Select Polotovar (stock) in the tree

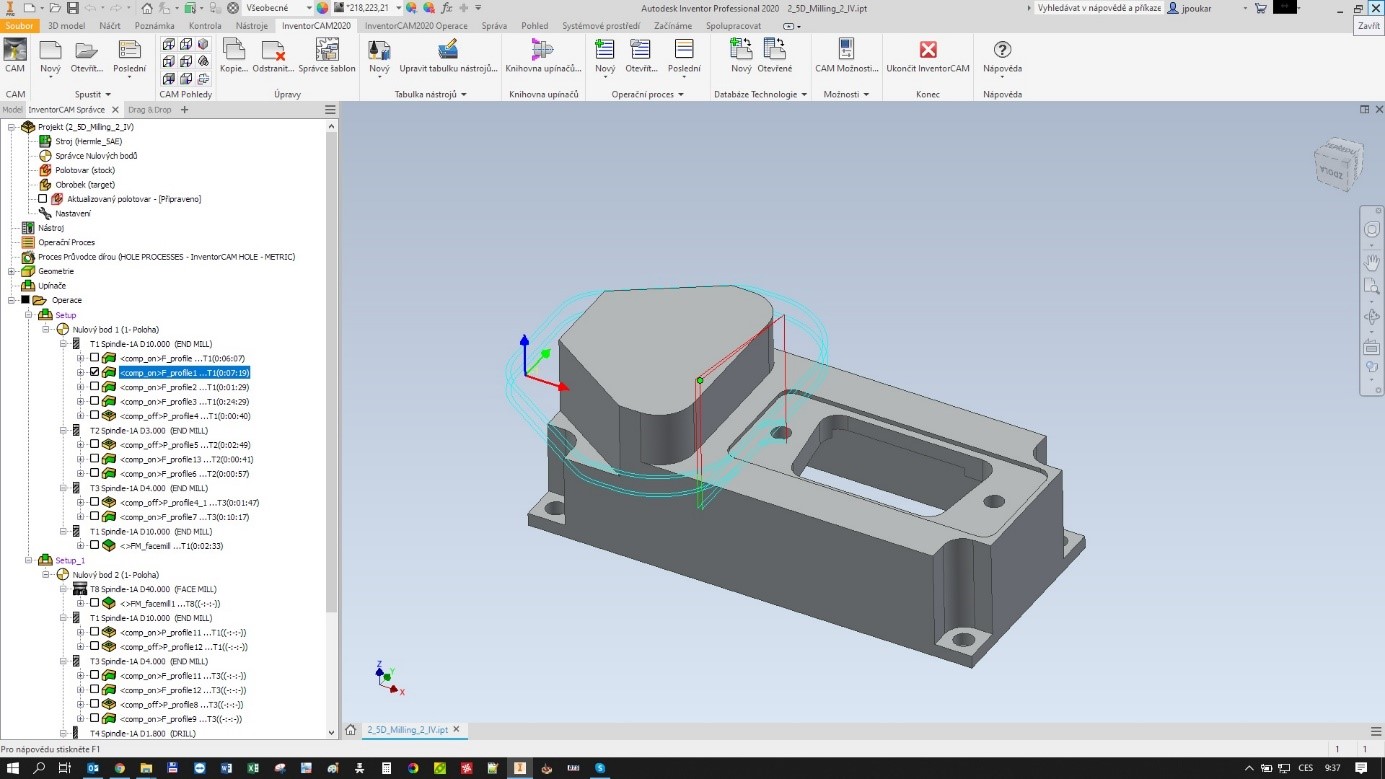pos(85,170)
